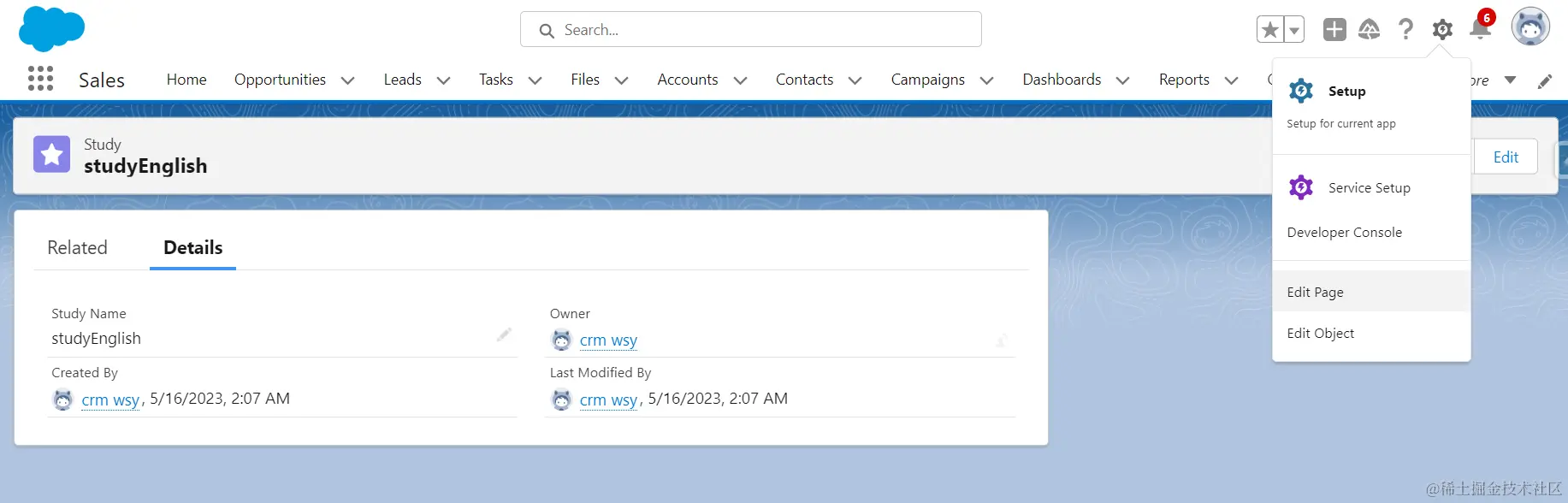Expand the Accounts tab chevron

tap(740, 80)
